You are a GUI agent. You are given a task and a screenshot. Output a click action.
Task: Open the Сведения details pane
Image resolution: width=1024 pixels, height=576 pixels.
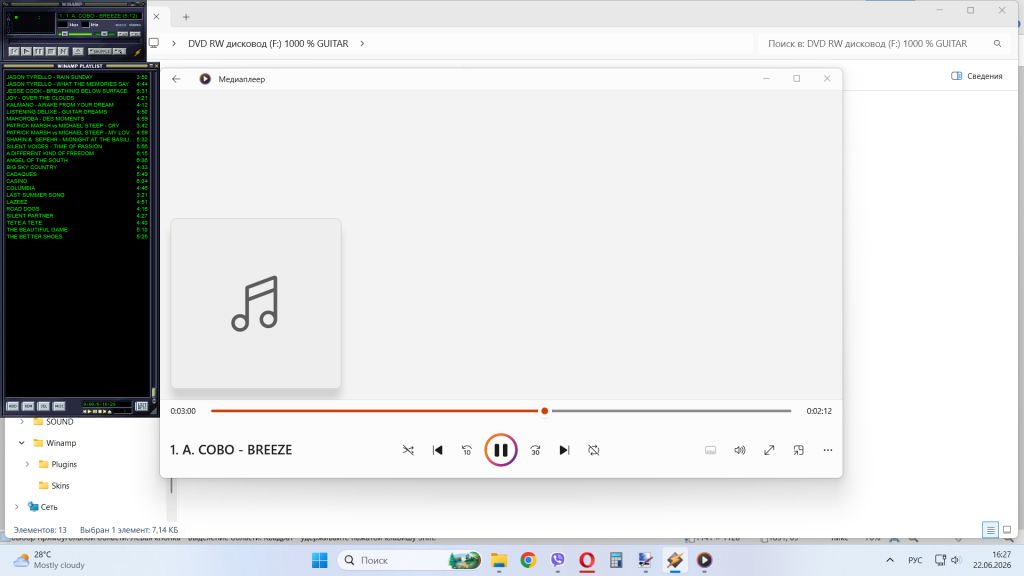coord(977,76)
